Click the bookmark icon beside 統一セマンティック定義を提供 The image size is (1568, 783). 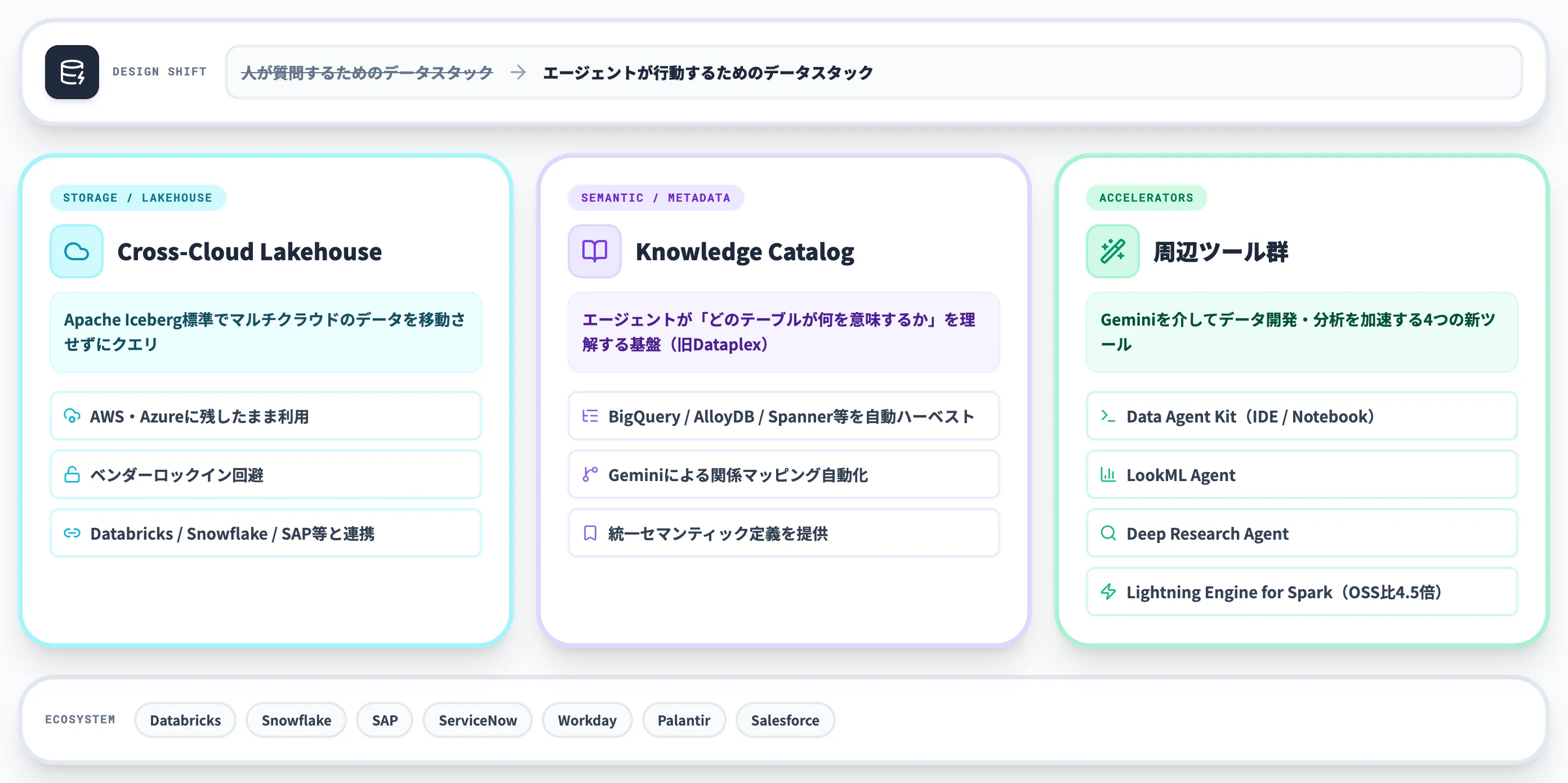pos(589,533)
